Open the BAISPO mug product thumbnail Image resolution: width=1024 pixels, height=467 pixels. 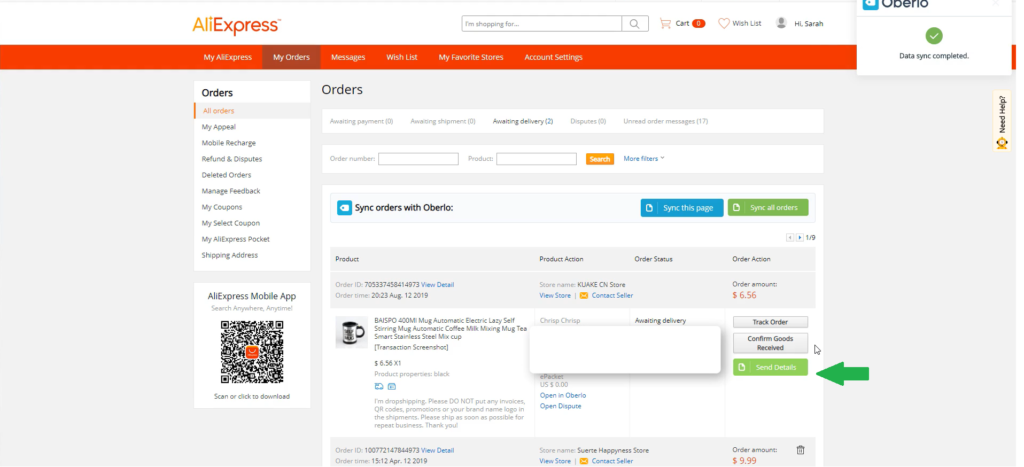point(351,332)
